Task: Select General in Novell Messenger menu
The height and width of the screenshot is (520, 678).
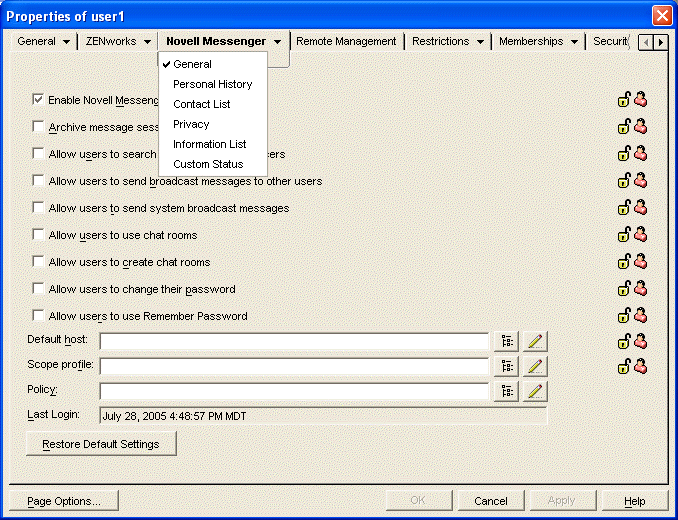Action: pyautogui.click(x=213, y=64)
